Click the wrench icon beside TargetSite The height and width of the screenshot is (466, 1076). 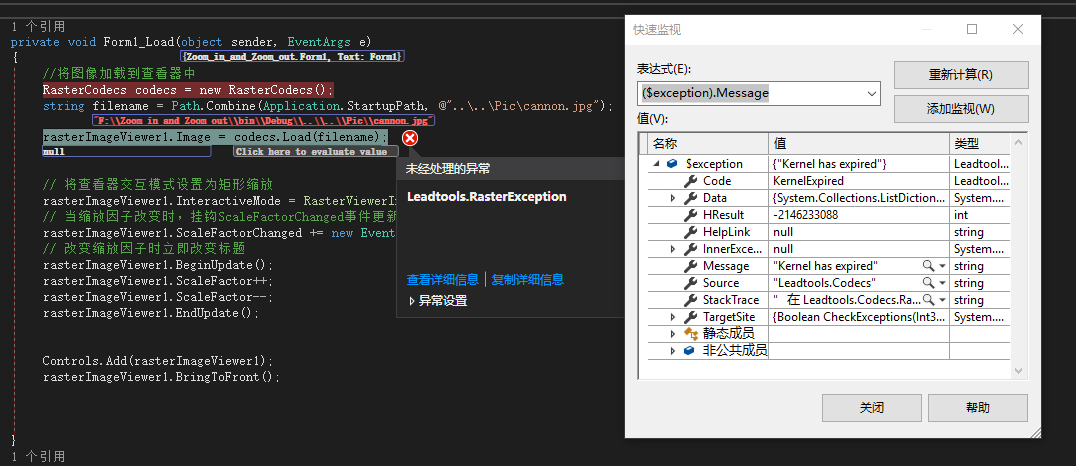(x=691, y=317)
